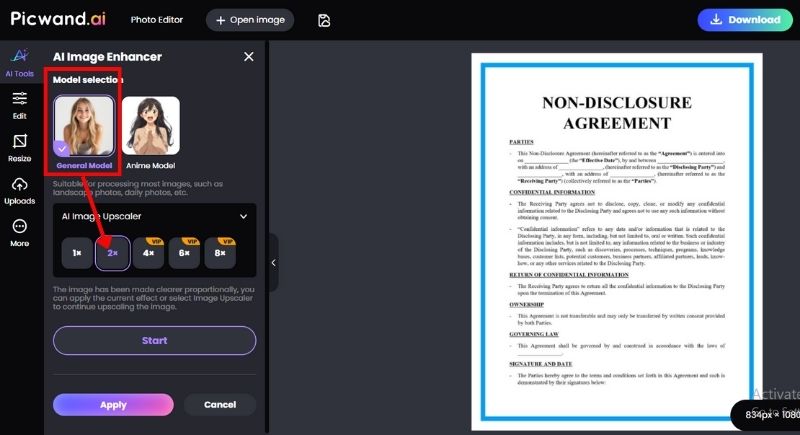Close the AI Image Enhancer panel

tap(249, 57)
